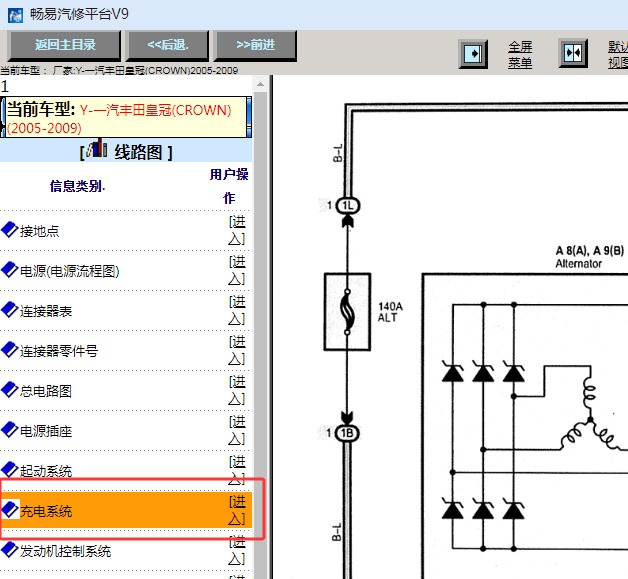
Task: Select the 电源(电源流程图) entry
Action: click(x=70, y=271)
